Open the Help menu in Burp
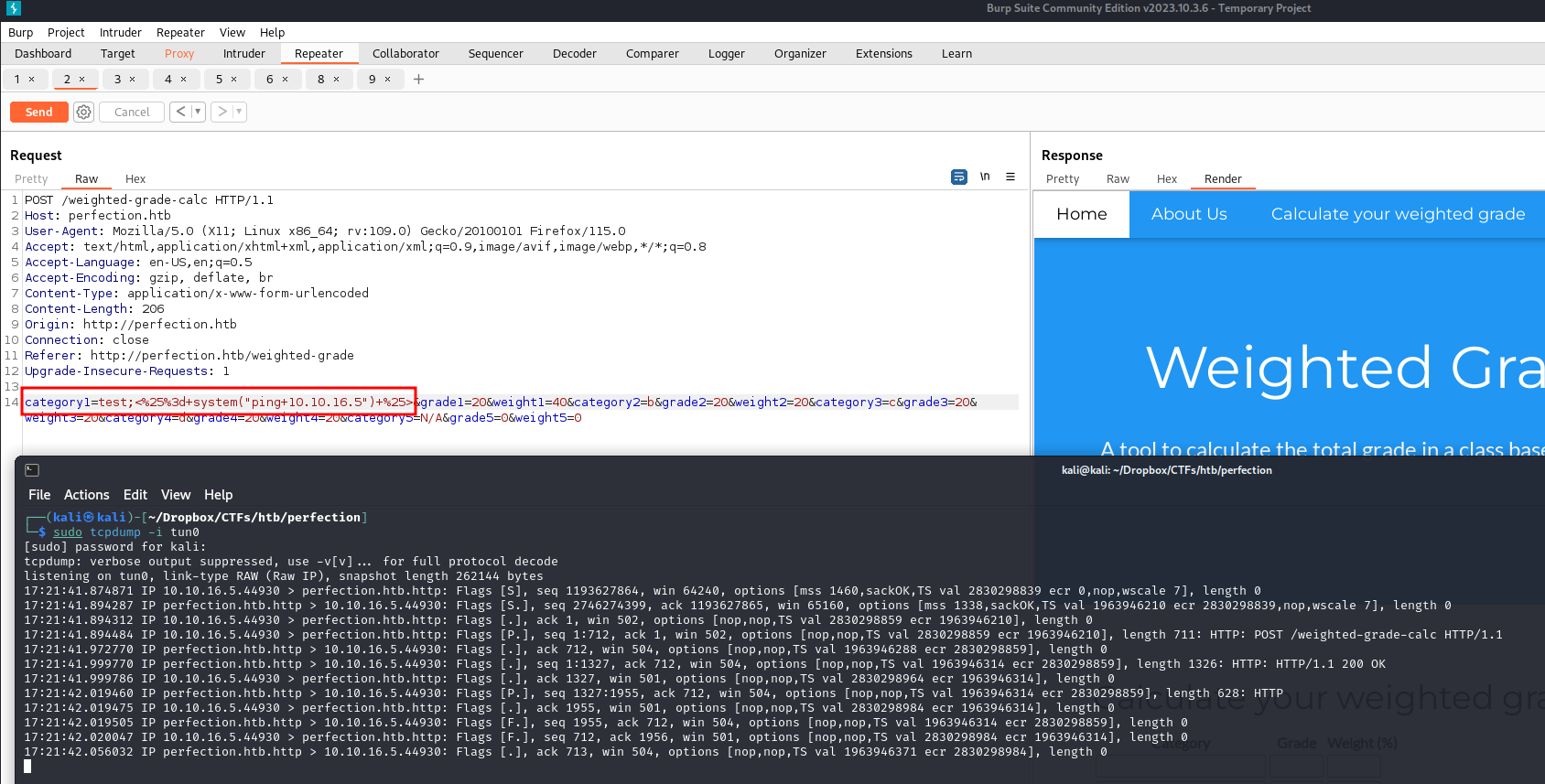 pyautogui.click(x=272, y=32)
